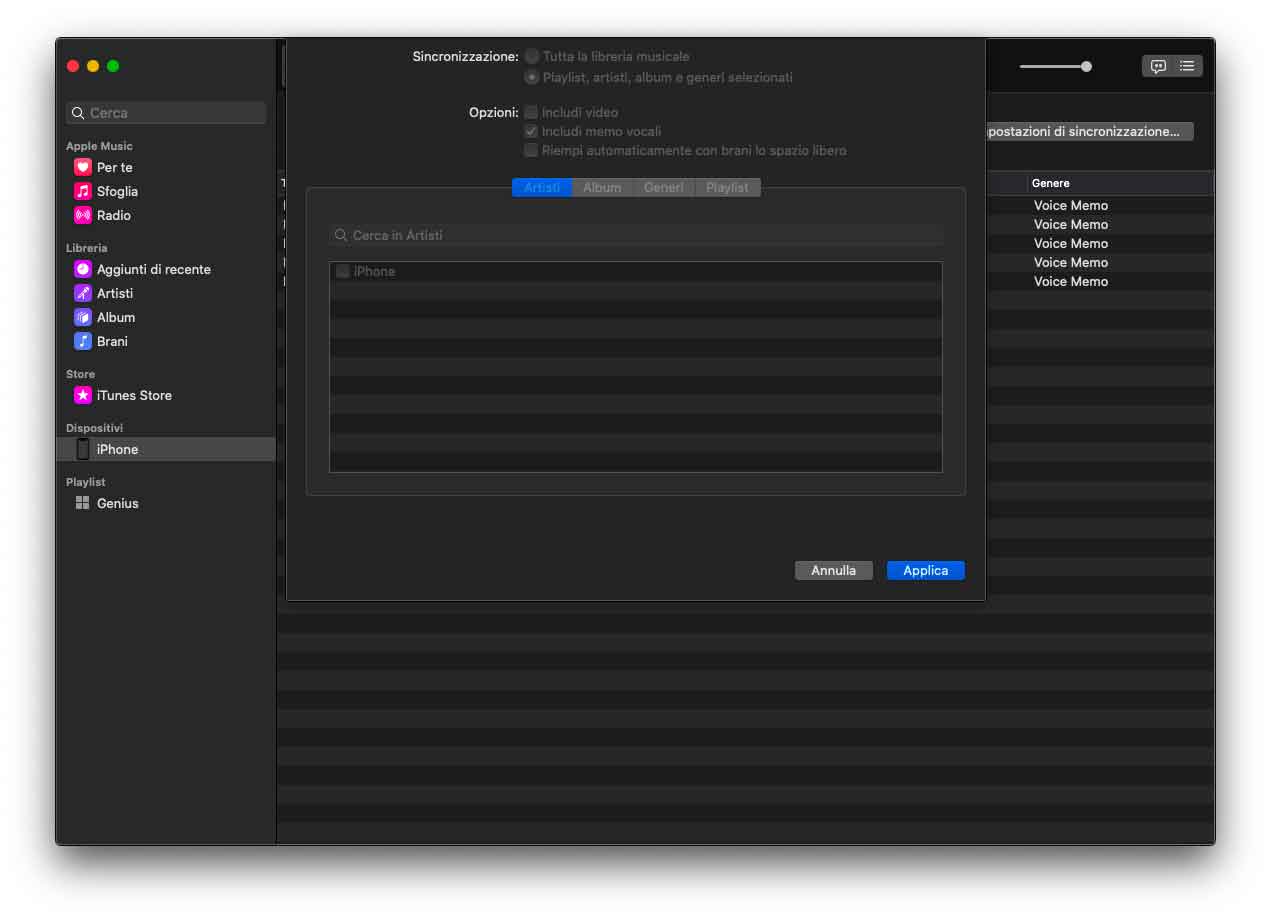Click the Sincronizzazione label

coord(465,57)
